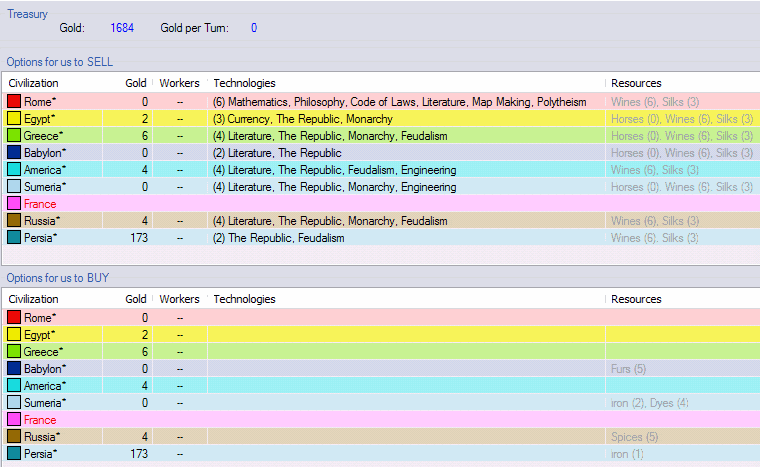Select Sumeria* name in SELL list
The width and height of the screenshot is (760, 467).
[x=45, y=187]
